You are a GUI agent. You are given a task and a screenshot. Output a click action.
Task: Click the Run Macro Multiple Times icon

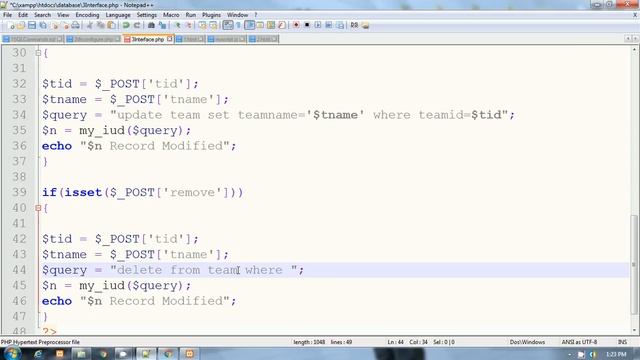329,25
